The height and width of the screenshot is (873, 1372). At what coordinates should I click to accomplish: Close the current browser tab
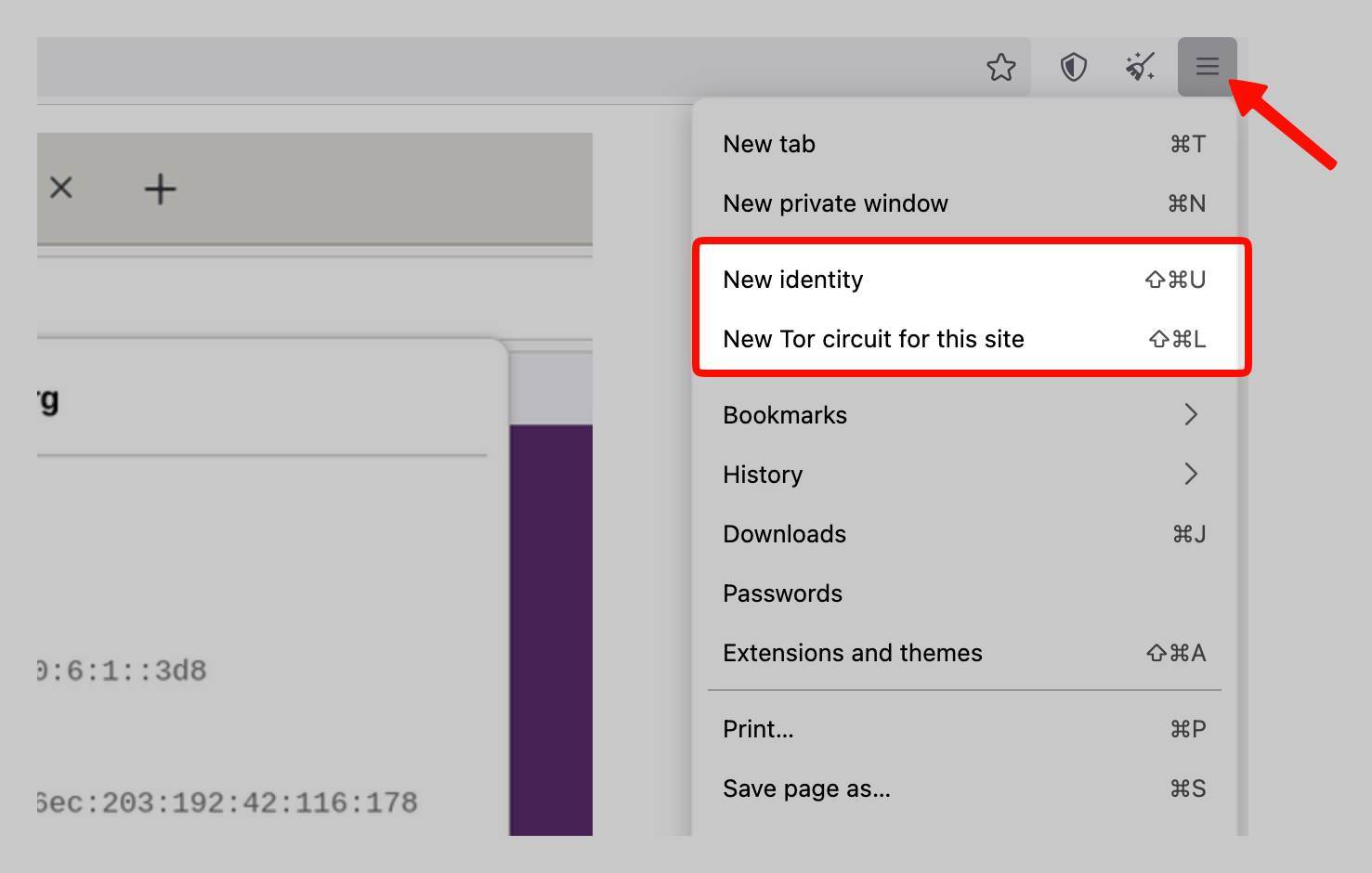pyautogui.click(x=61, y=189)
